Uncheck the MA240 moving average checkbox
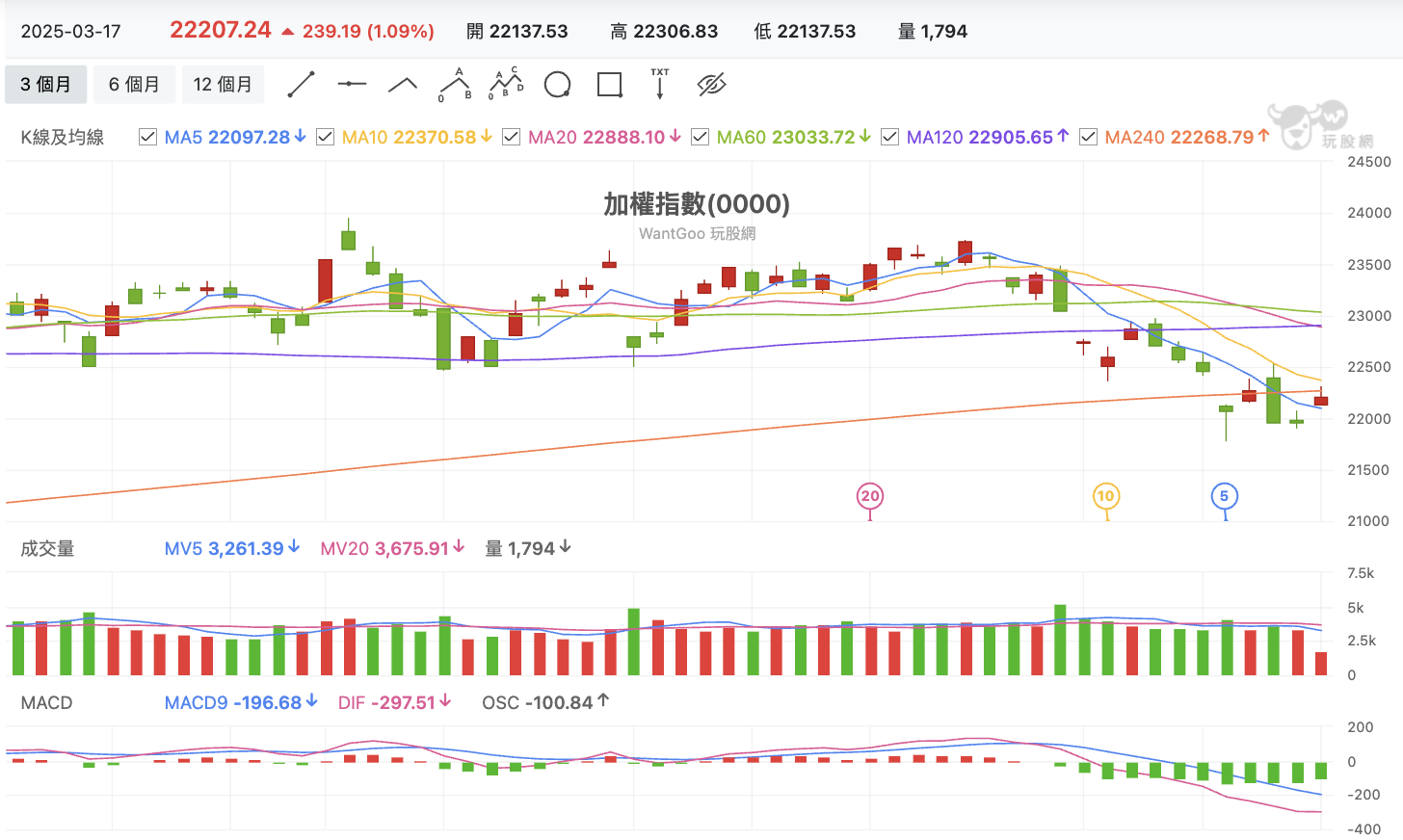This screenshot has height=840, width=1403. (1088, 137)
